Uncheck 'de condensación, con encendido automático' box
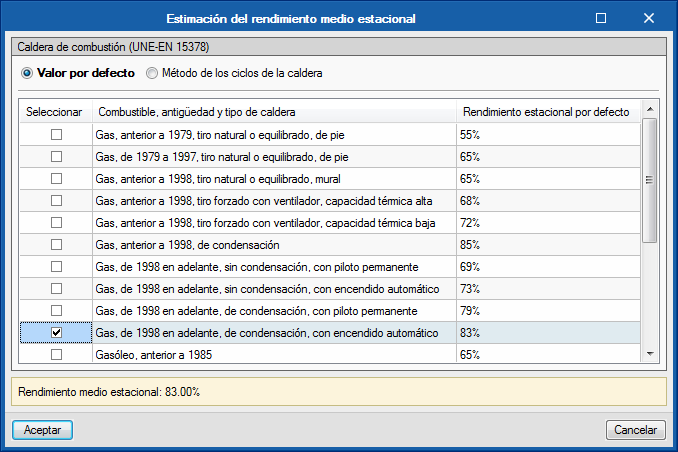678x452 pixels. [x=56, y=333]
